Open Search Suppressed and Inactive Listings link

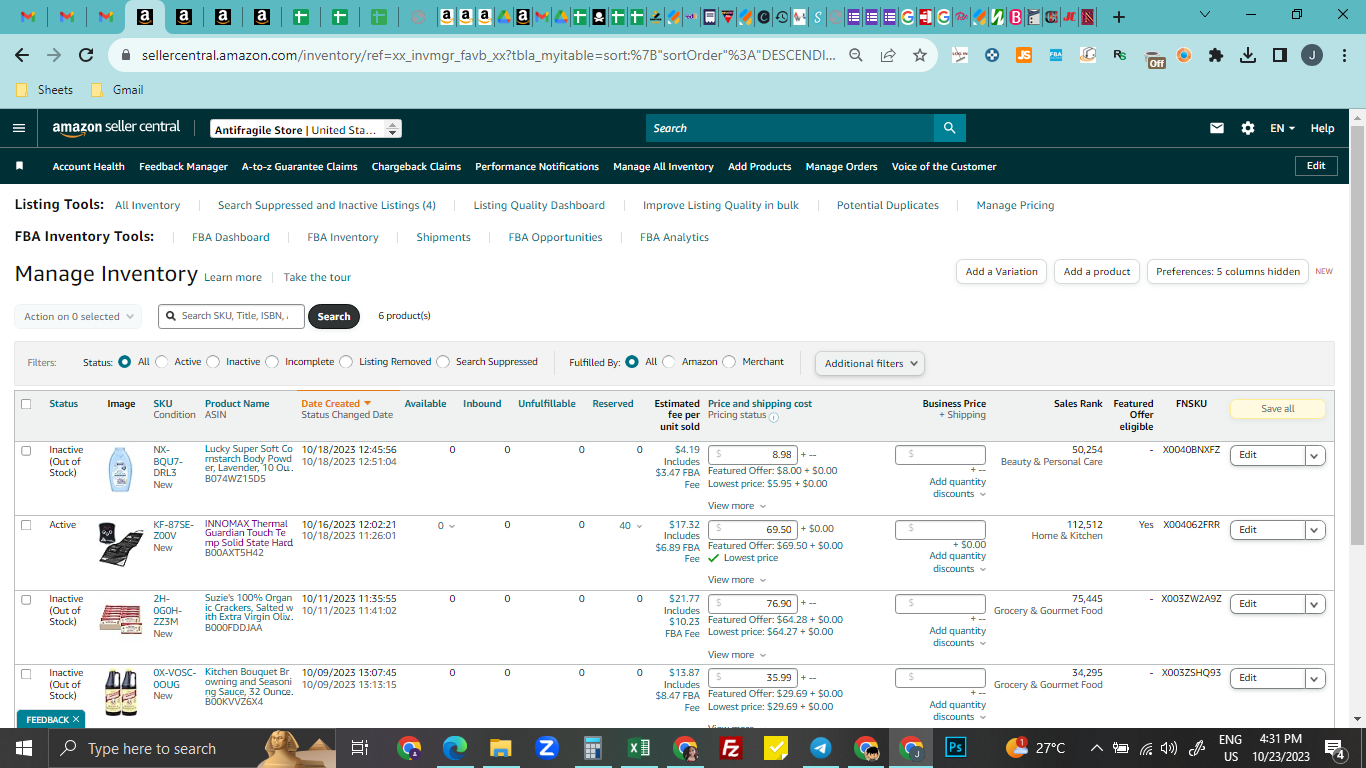327,205
